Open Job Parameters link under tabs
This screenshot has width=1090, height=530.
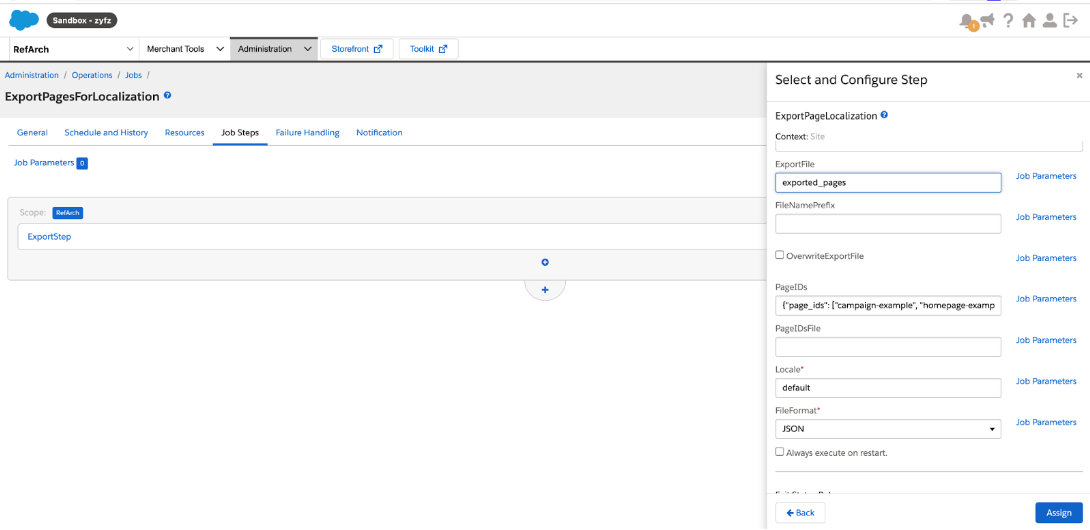pos(44,163)
